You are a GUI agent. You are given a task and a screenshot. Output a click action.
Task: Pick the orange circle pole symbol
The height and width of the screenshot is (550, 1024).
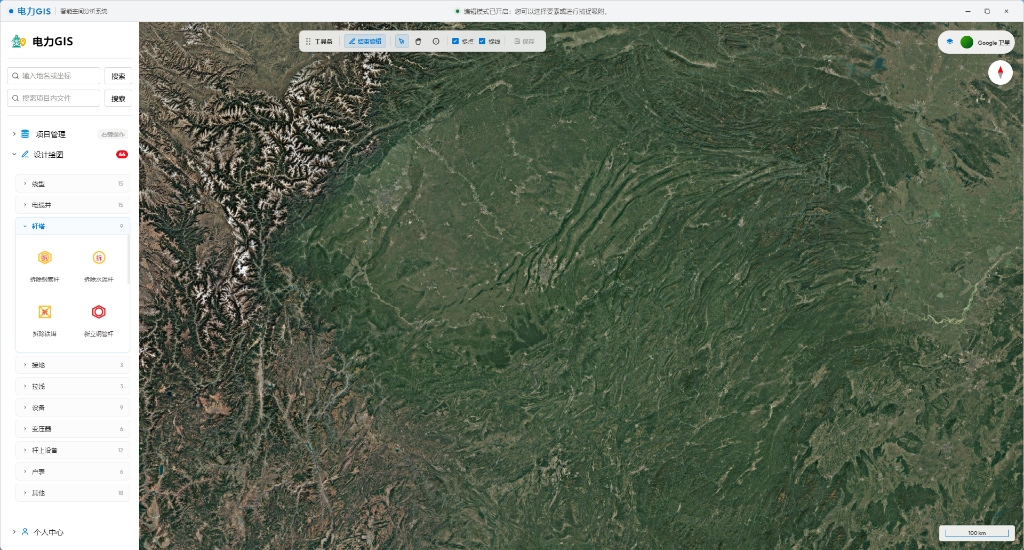99,257
